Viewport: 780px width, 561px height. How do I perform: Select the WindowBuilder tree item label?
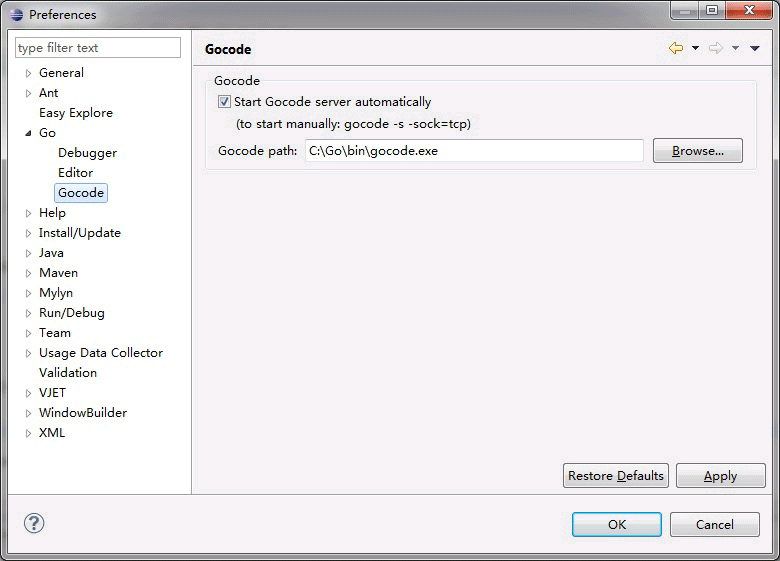point(83,412)
